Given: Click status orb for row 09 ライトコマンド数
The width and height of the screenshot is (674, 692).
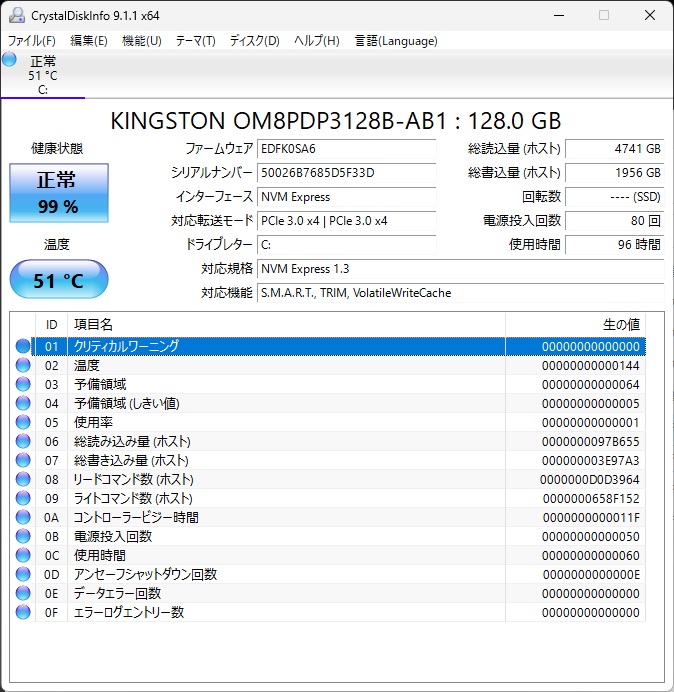Looking at the screenshot, I should pyautogui.click(x=23, y=498).
